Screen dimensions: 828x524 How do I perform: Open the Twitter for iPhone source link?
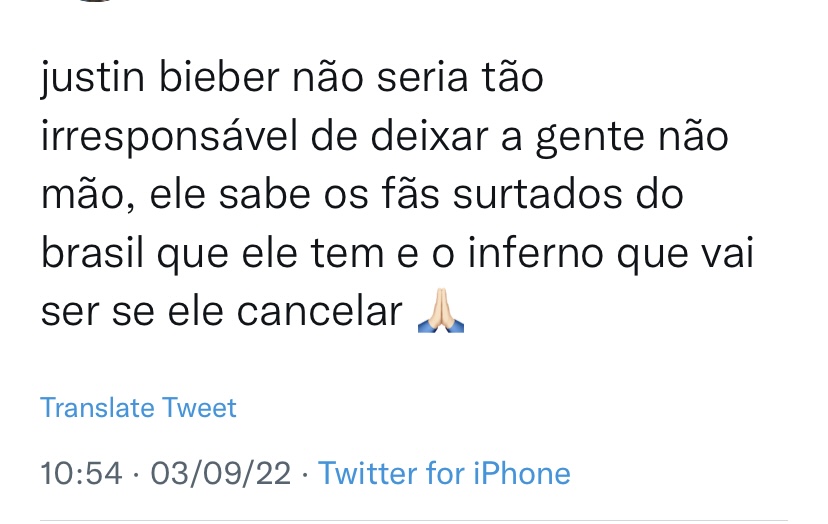click(444, 473)
